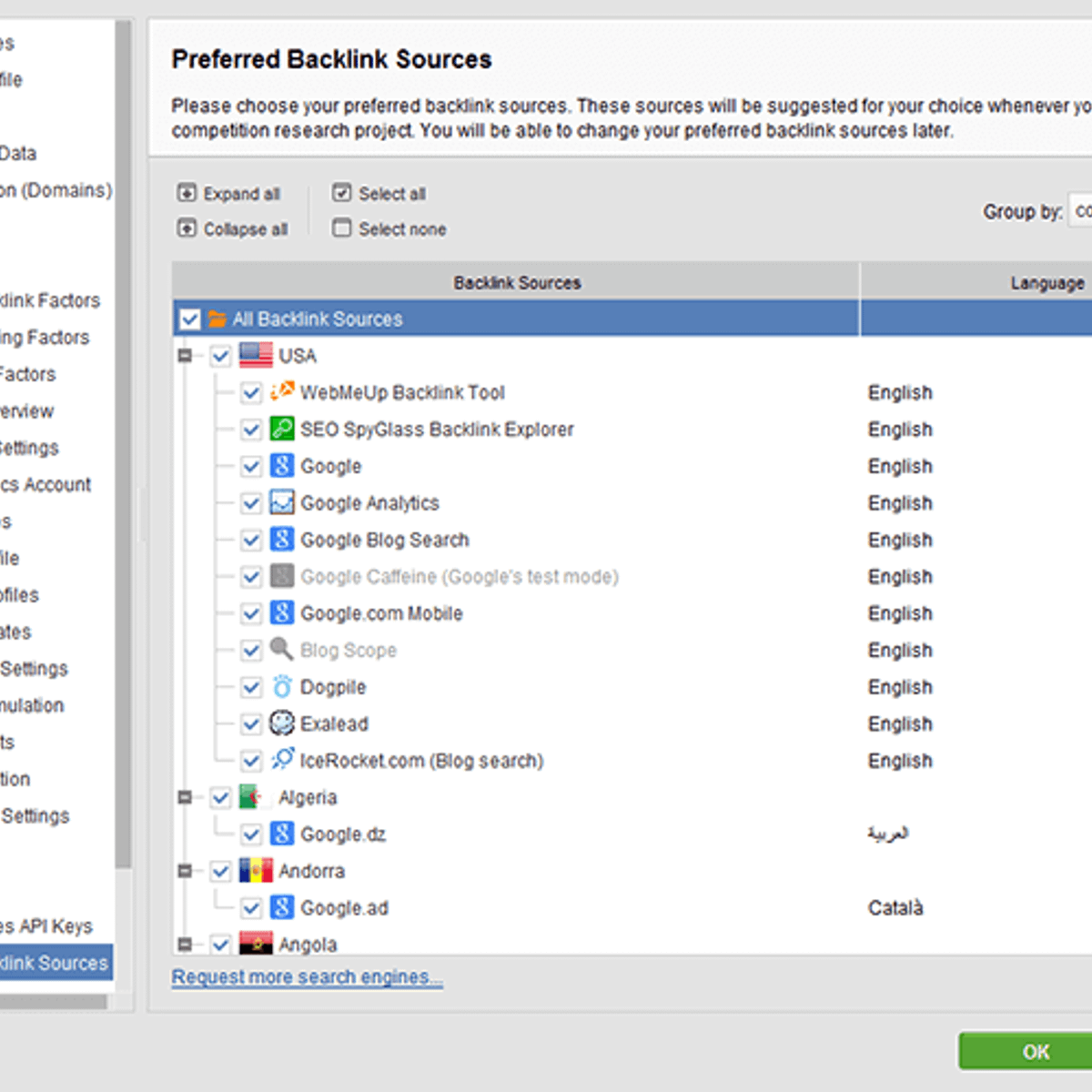Uncheck the WebMeUp Backlink Tool checkbox
This screenshot has width=1092, height=1092.
[x=251, y=392]
